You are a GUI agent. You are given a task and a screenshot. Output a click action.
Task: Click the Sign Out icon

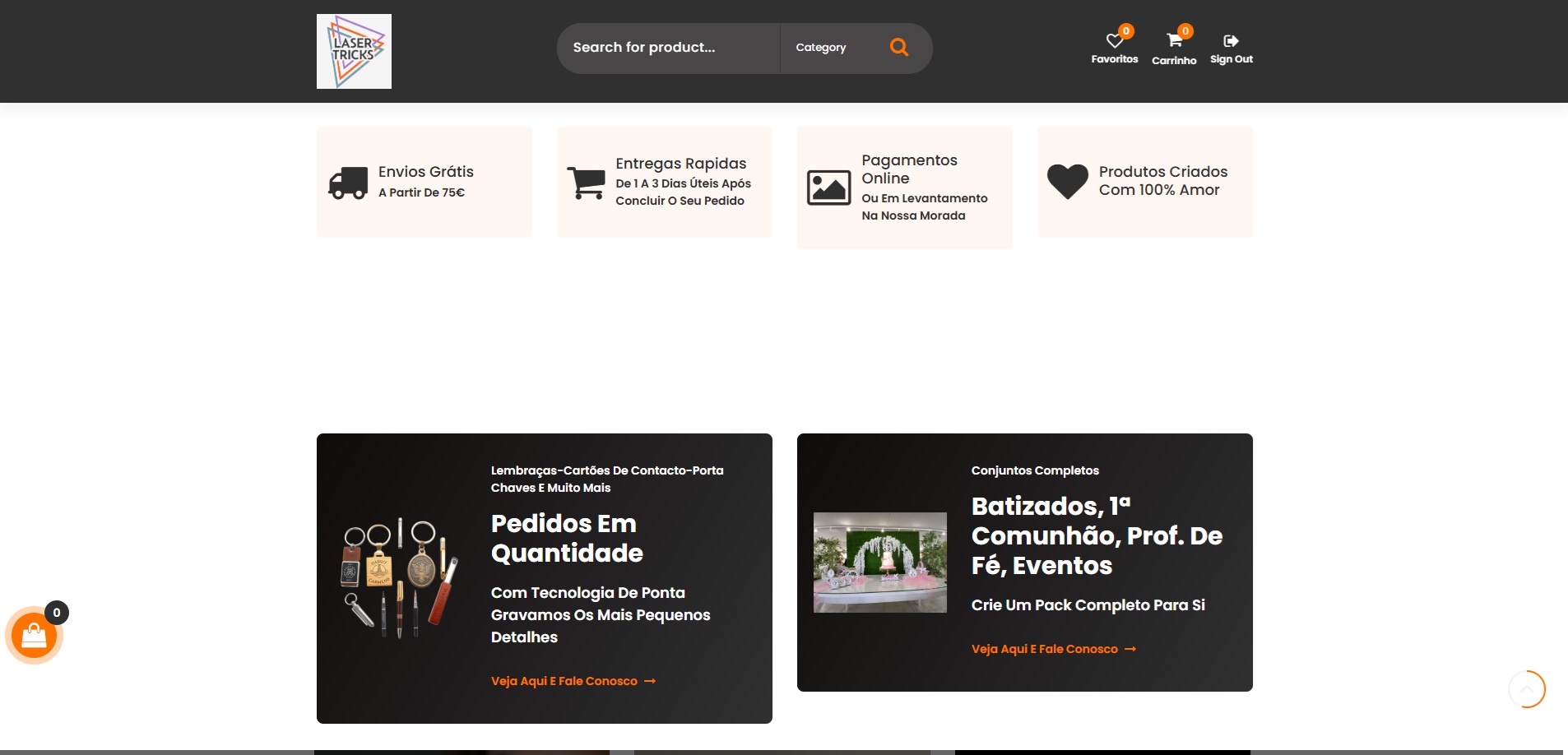point(1231,41)
